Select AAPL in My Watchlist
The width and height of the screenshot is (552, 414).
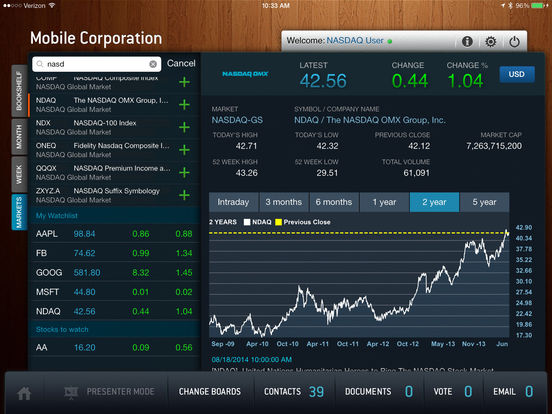coord(115,234)
